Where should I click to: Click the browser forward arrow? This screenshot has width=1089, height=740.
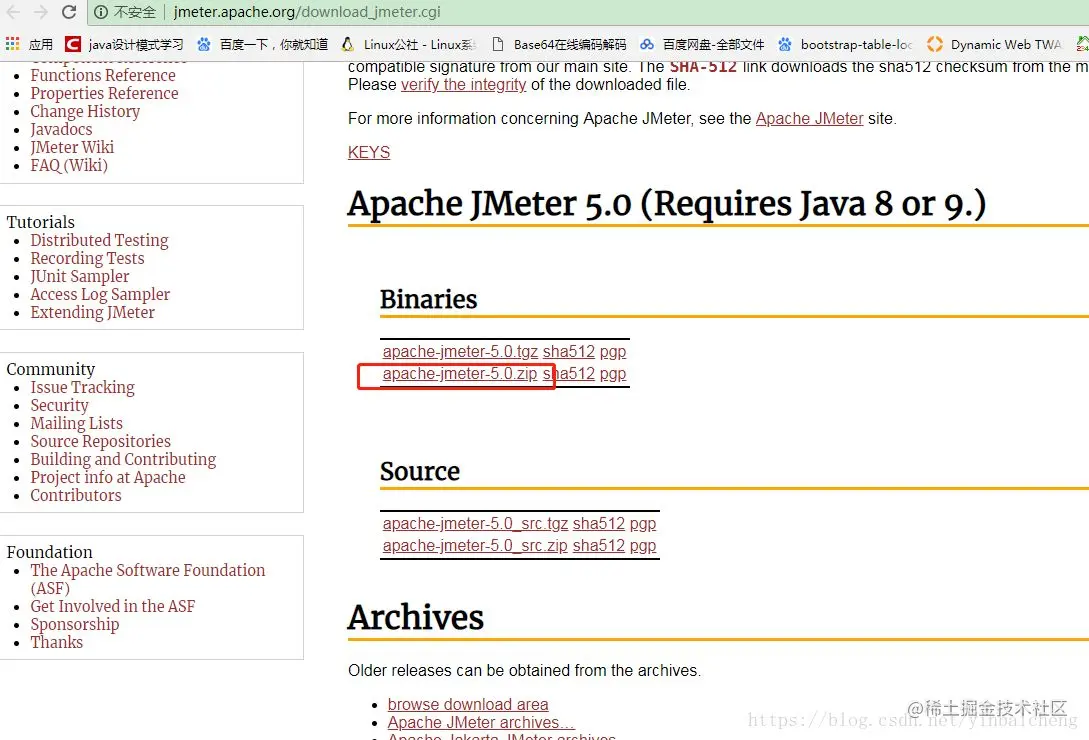click(40, 12)
